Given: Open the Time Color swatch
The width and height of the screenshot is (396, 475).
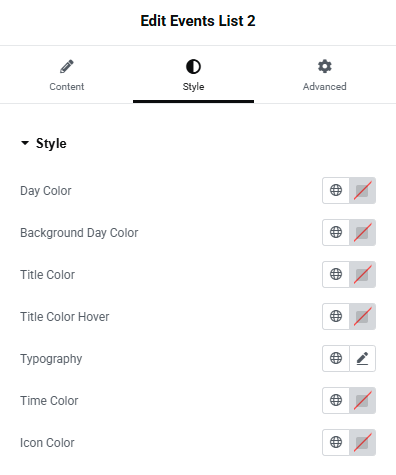Looking at the screenshot, I should coord(362,400).
